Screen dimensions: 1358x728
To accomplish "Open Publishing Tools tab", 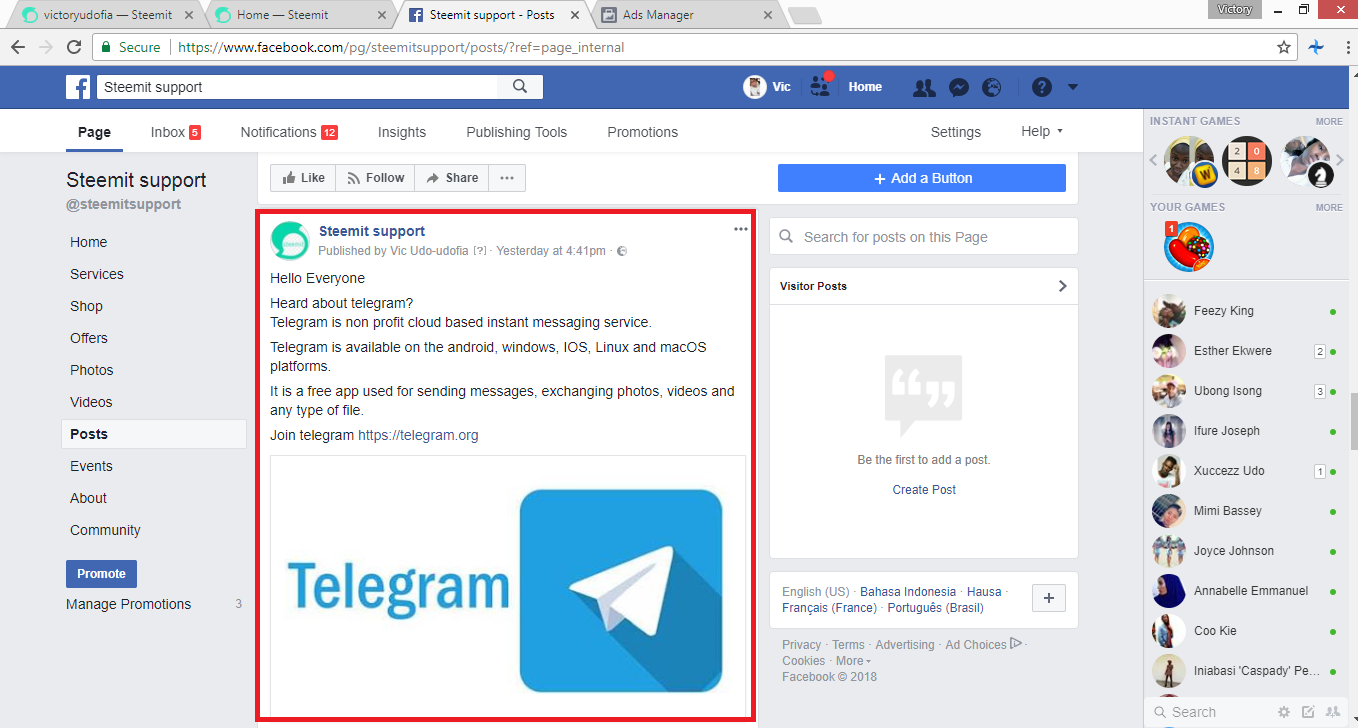I will click(516, 132).
